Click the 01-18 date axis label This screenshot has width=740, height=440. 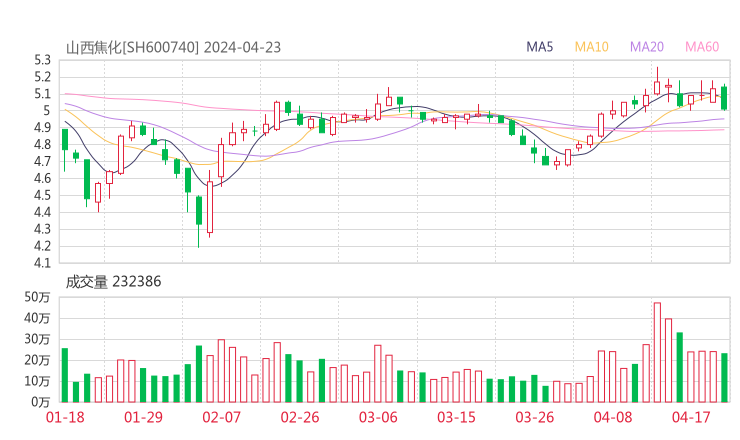click(65, 417)
